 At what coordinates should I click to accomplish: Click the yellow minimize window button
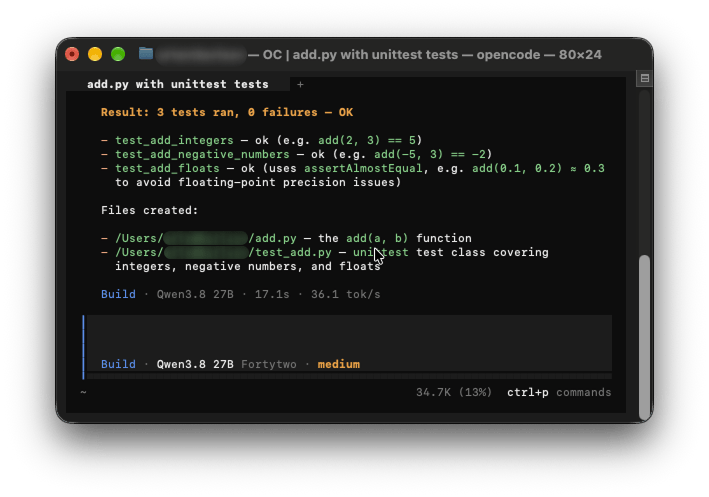tap(95, 54)
